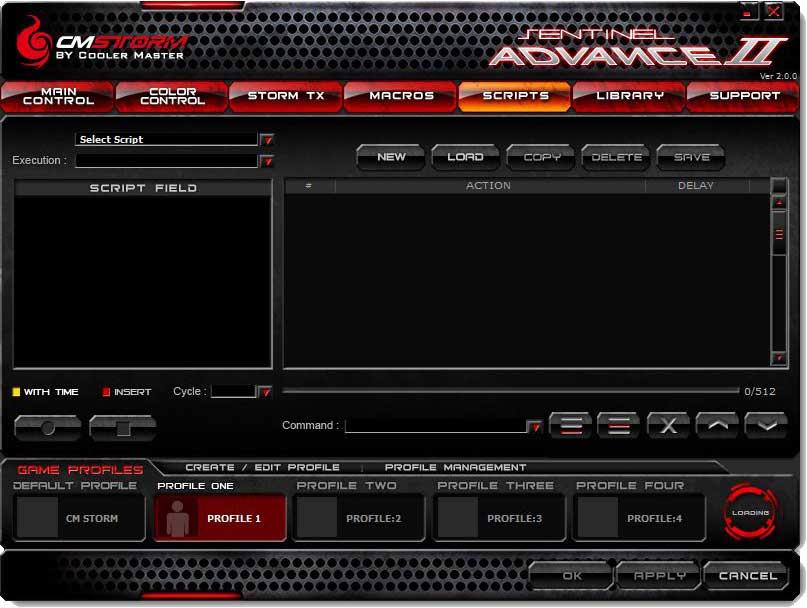Switch to the Color Control tab
The width and height of the screenshot is (807, 608).
(x=172, y=96)
